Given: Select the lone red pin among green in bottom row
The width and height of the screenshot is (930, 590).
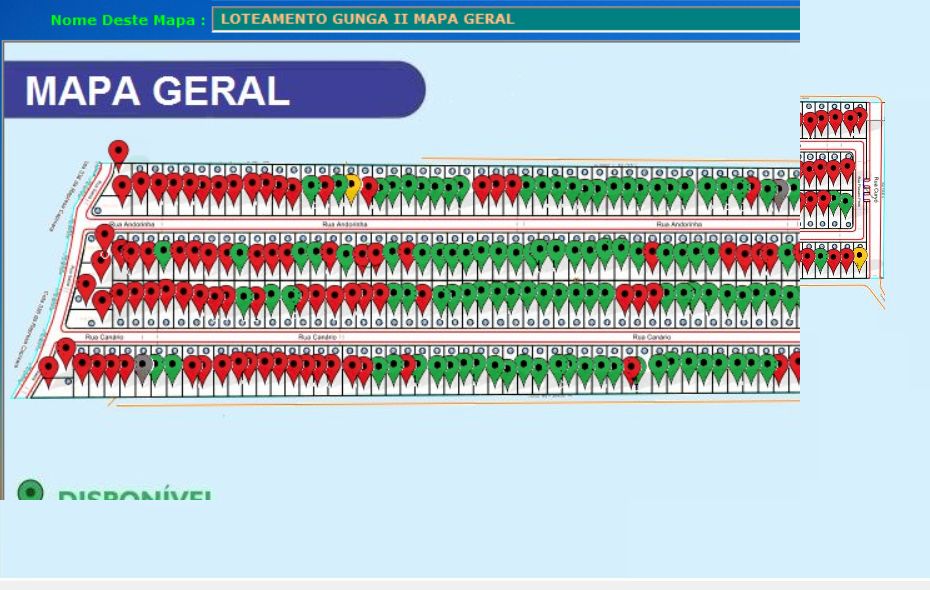Looking at the screenshot, I should click(631, 368).
